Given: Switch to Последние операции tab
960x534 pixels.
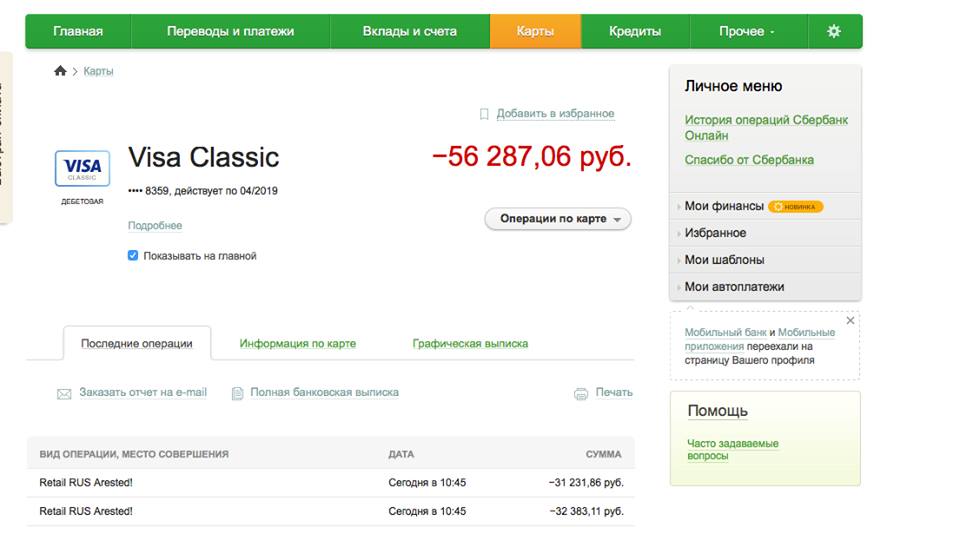Looking at the screenshot, I should pos(137,344).
